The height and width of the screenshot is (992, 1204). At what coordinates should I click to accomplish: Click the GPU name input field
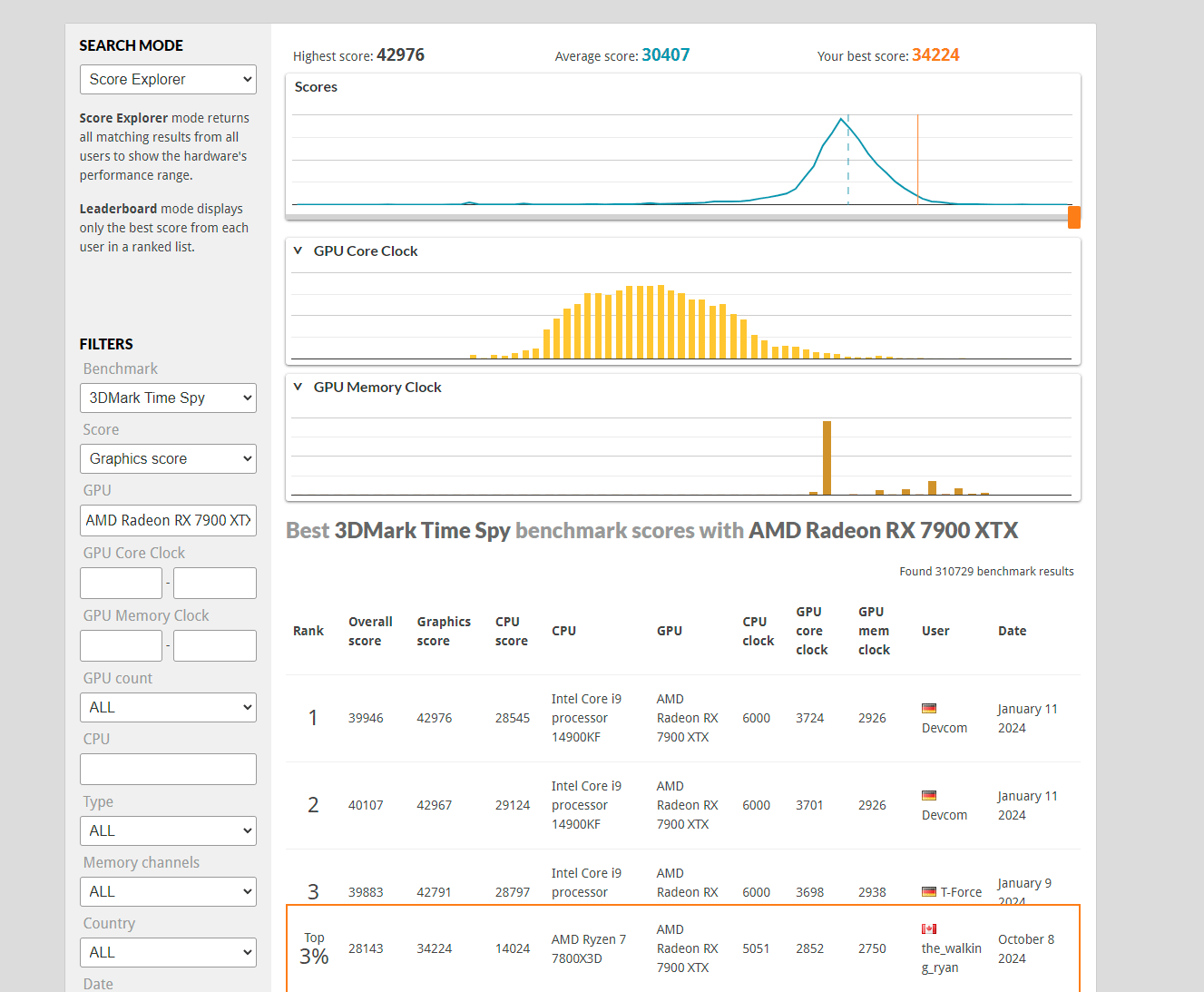pos(168,521)
